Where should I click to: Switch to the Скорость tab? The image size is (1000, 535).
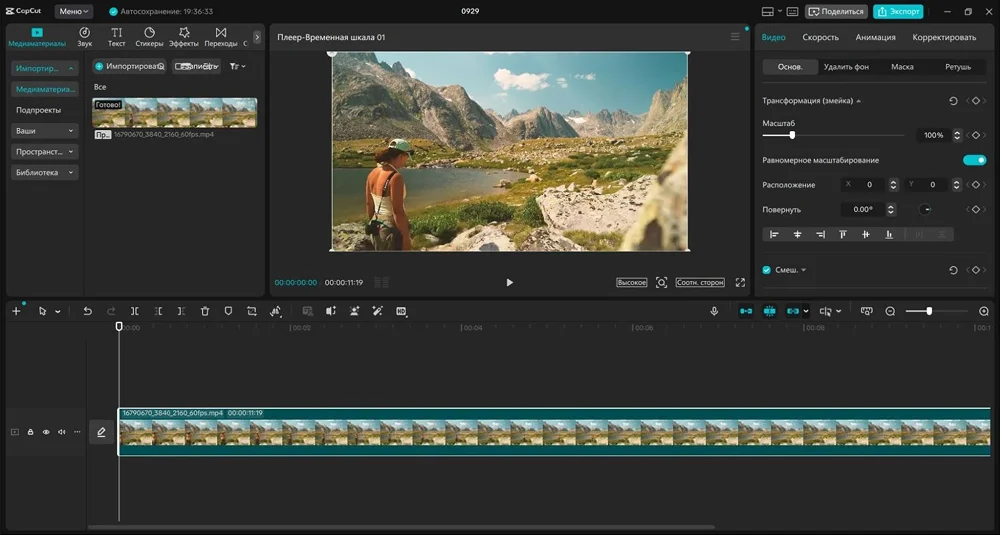820,37
